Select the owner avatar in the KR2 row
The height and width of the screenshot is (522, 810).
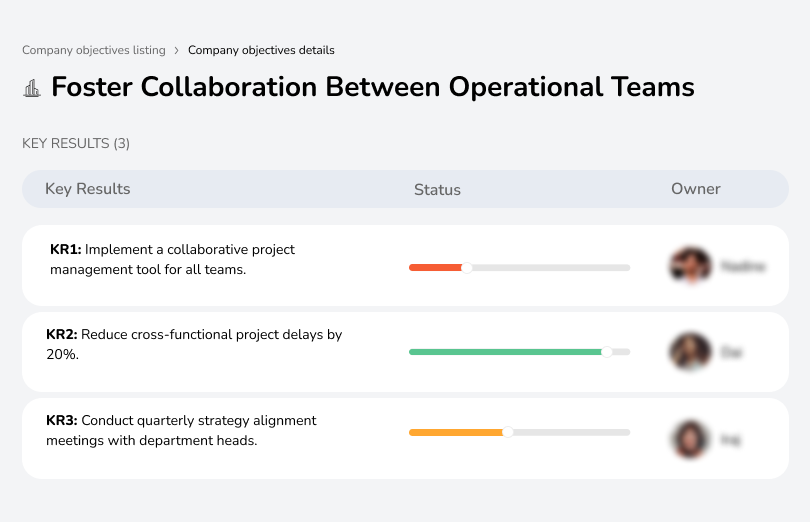689,352
